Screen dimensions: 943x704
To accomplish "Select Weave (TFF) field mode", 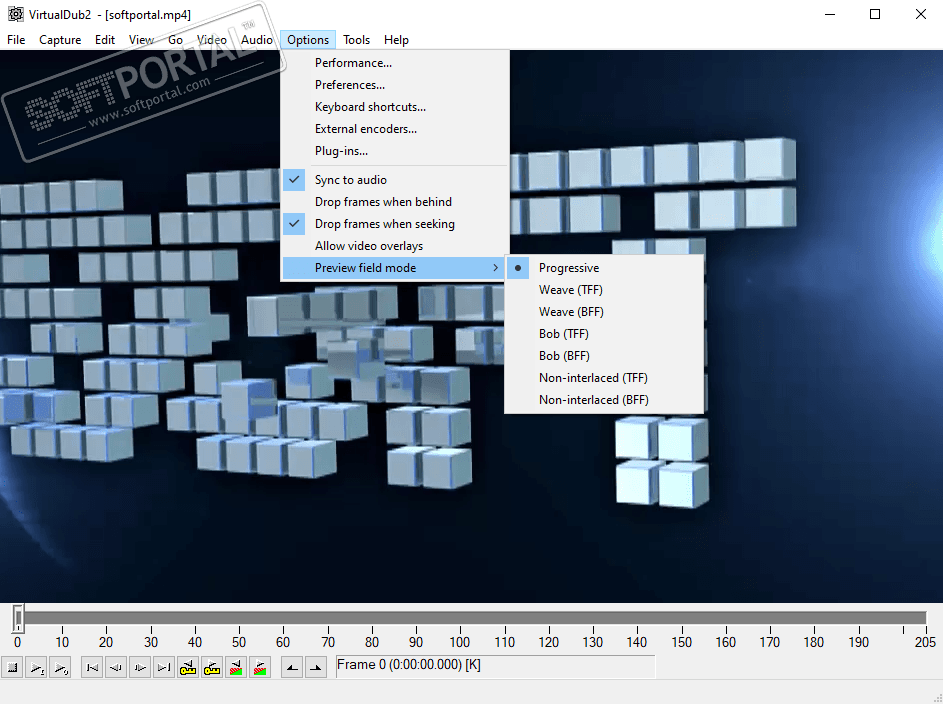I will [x=604, y=290].
